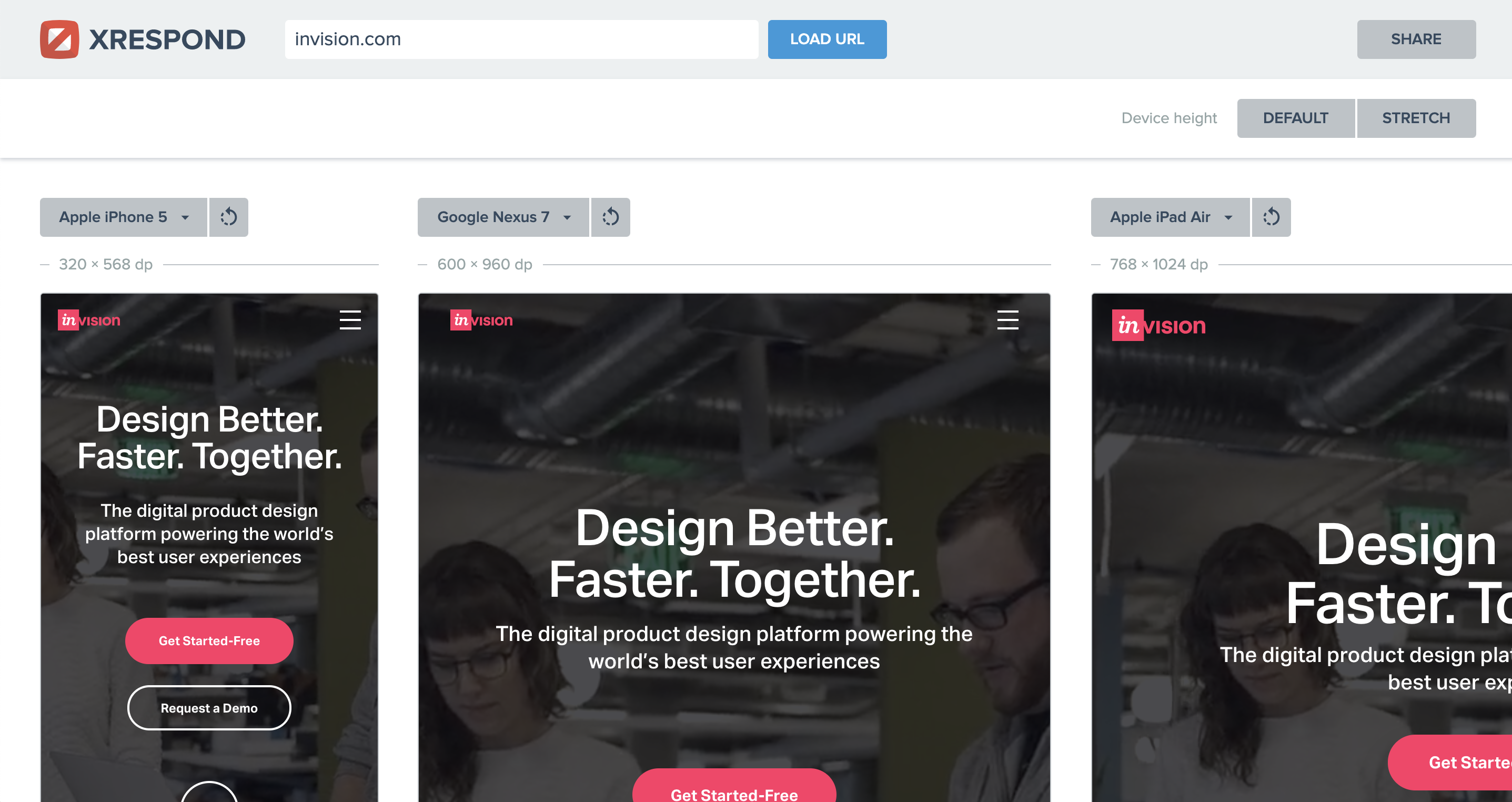Set device height to DEFAULT
The width and height of the screenshot is (1512, 802).
pos(1295,118)
